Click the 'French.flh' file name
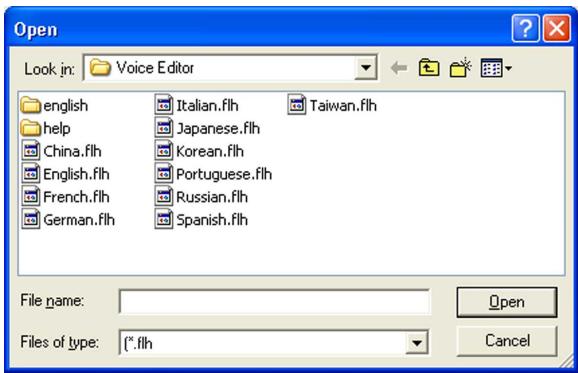 click(76, 197)
